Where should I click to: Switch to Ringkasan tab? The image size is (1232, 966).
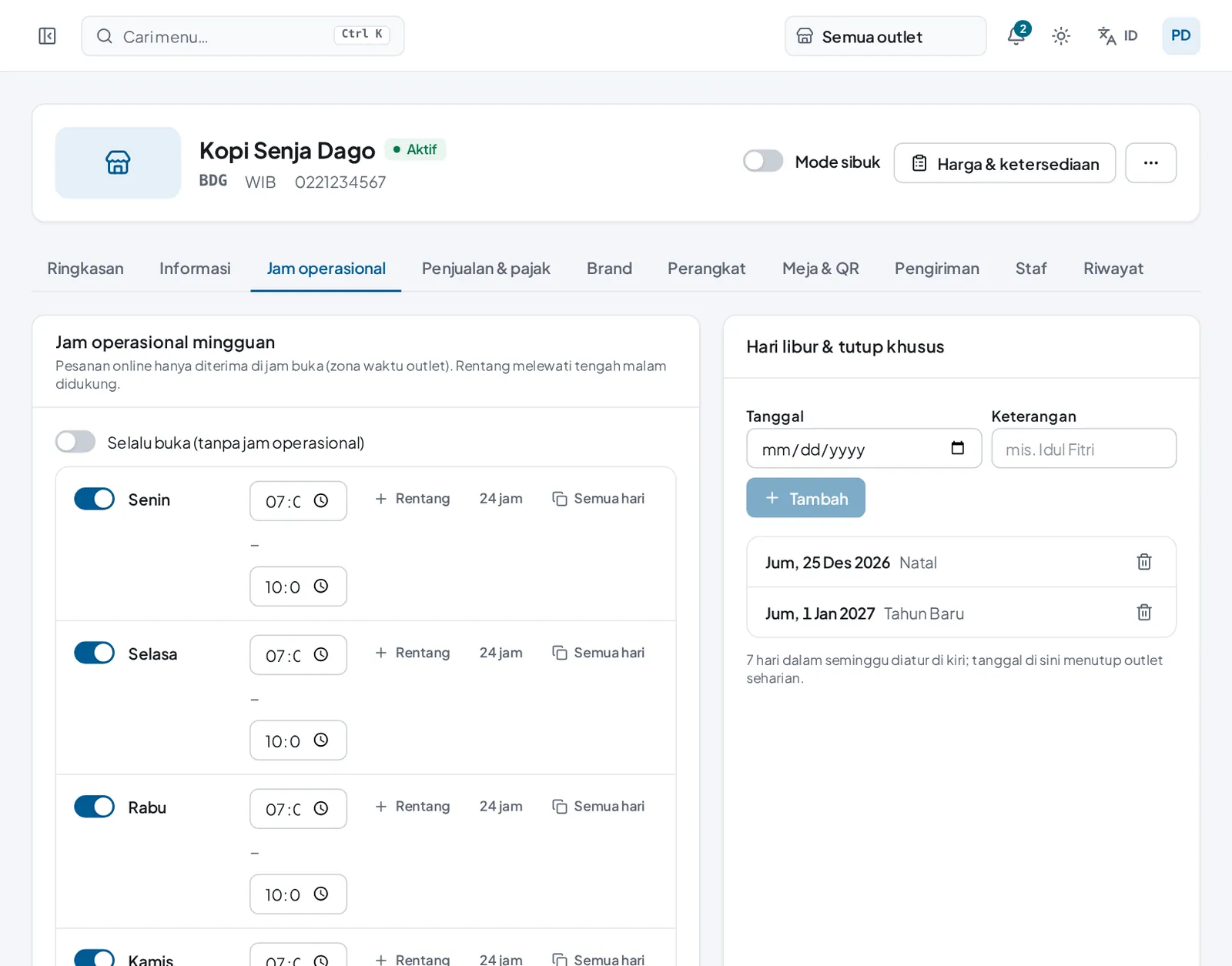[x=85, y=269]
